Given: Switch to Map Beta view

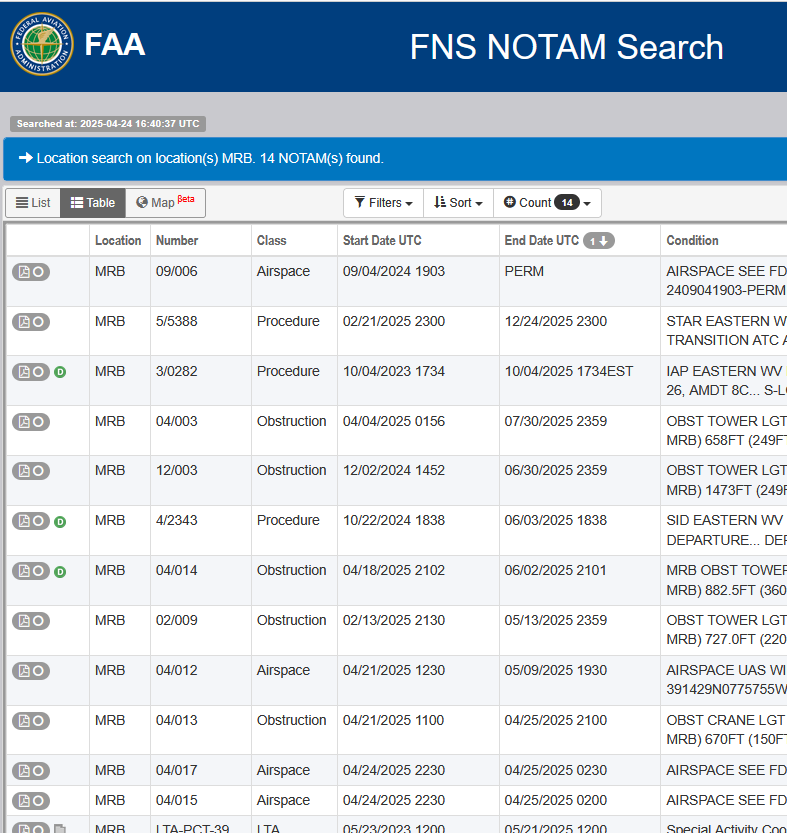Looking at the screenshot, I should pos(165,203).
